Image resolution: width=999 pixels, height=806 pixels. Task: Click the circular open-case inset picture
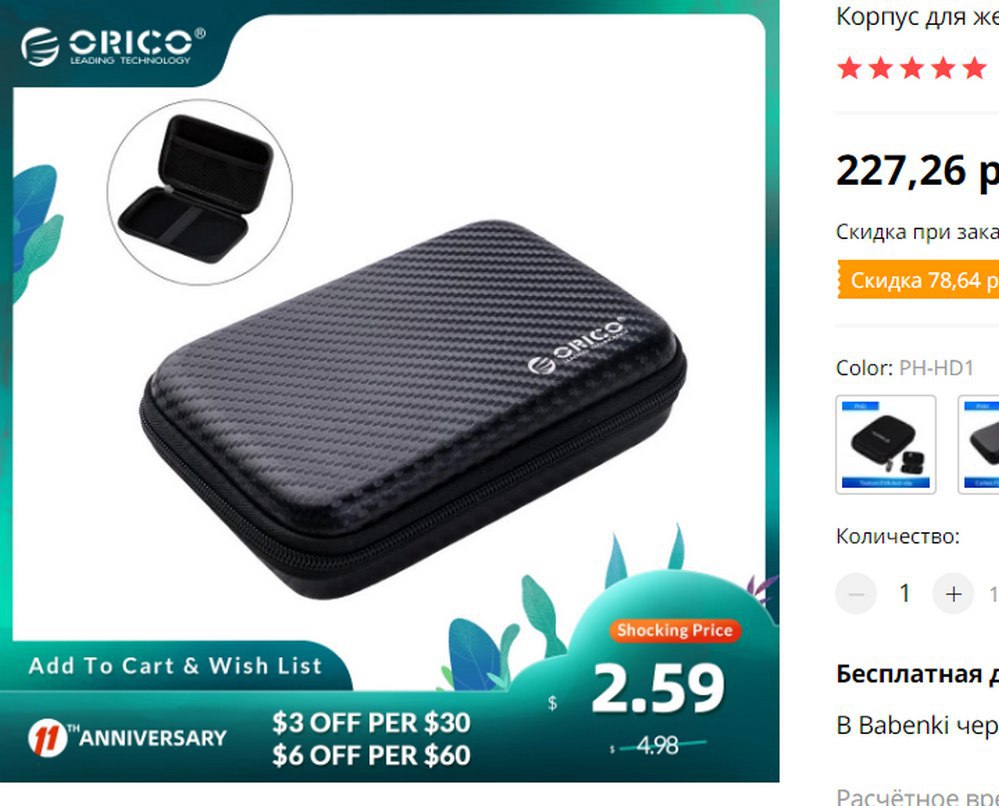199,192
